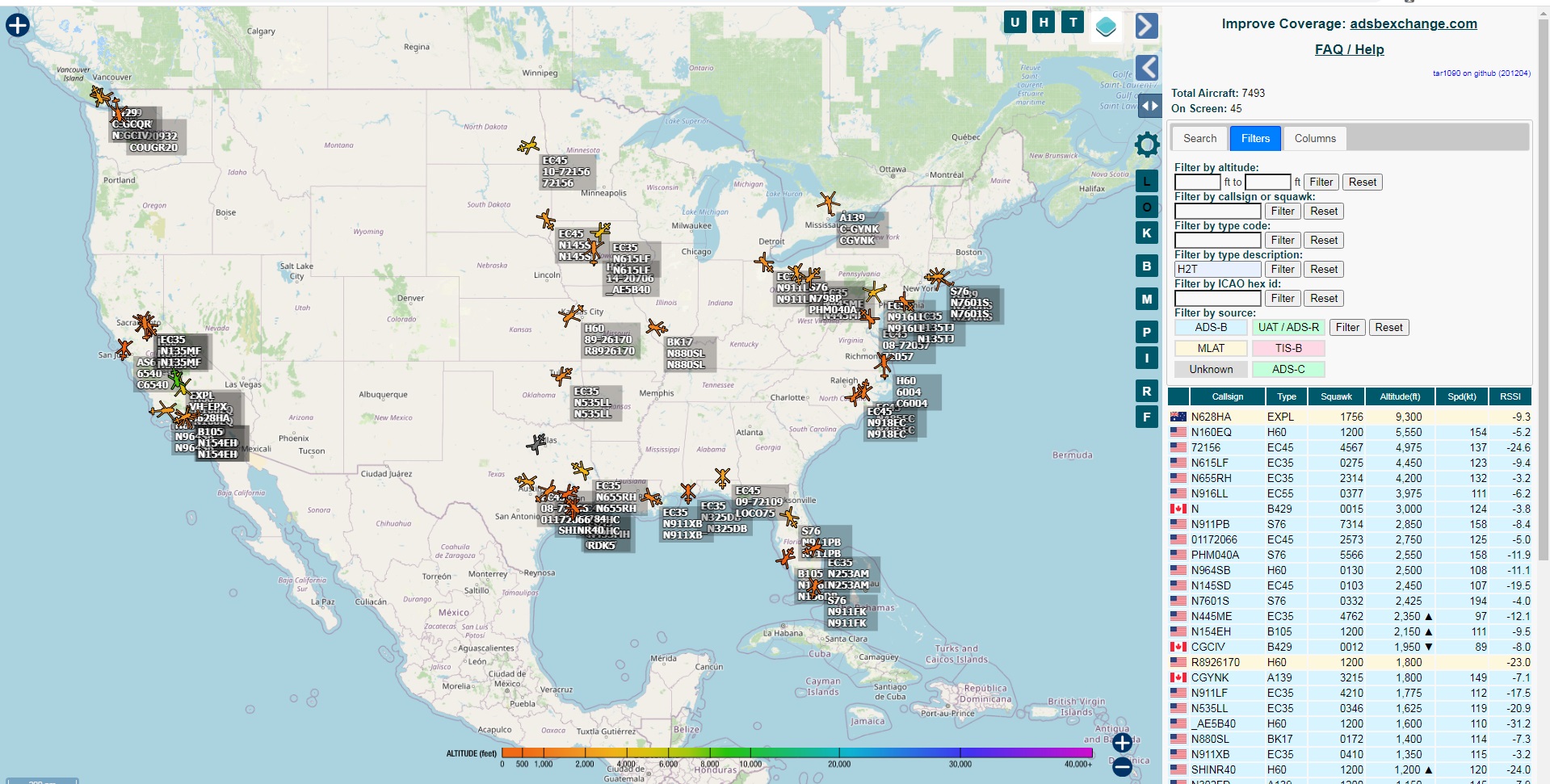
Task: Open the map layers selector icon
Action: coord(1106,27)
